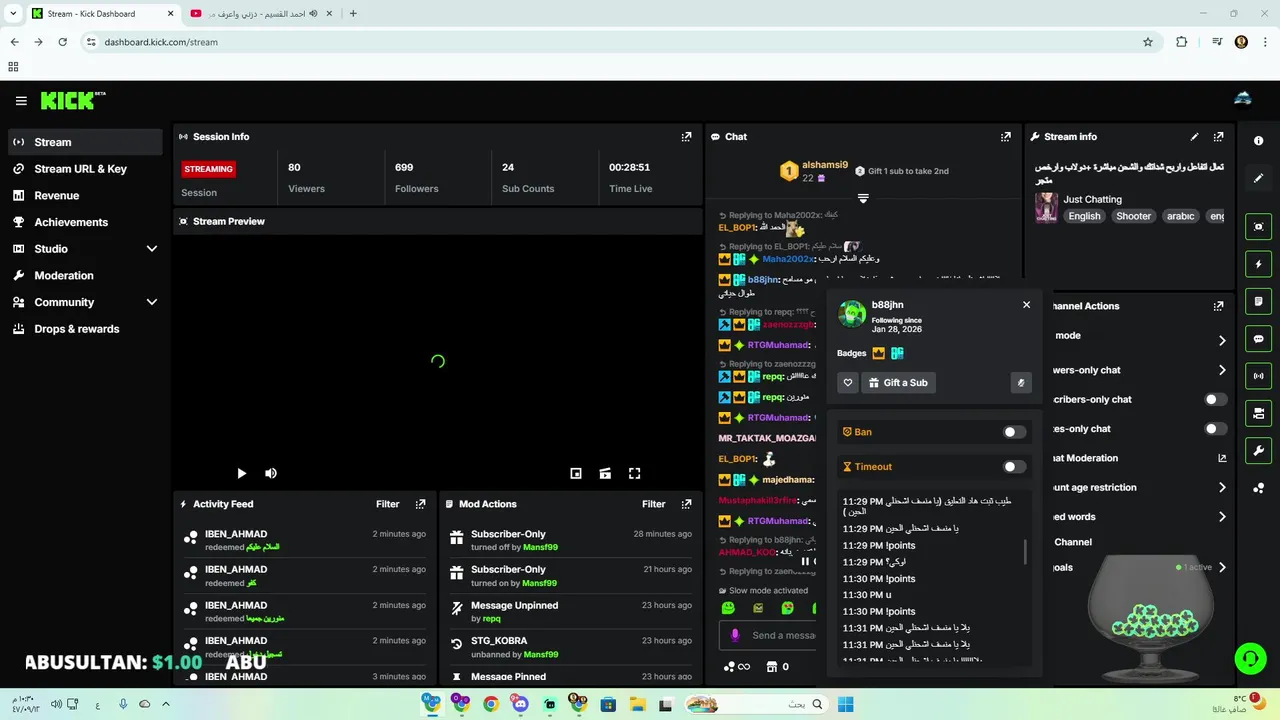Play the stream preview
Image resolution: width=1280 pixels, height=720 pixels.
pos(241,473)
